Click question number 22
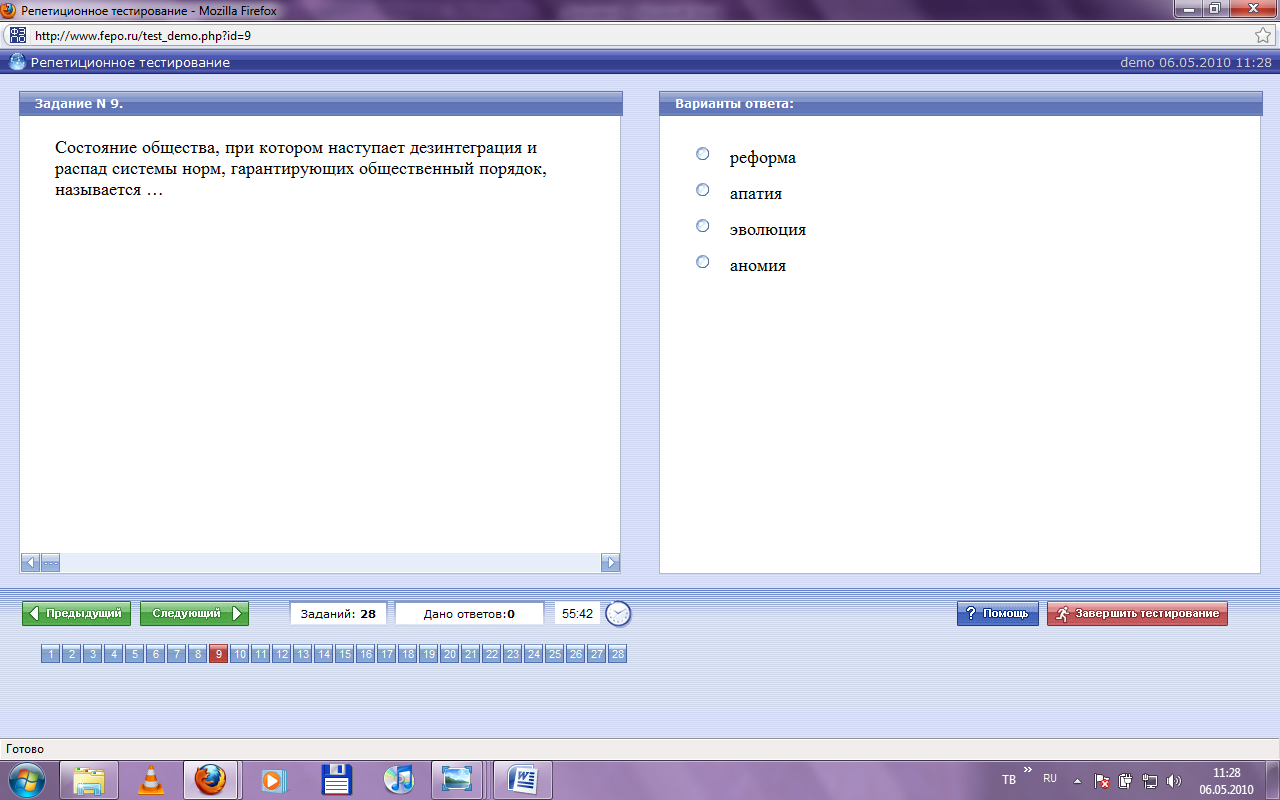Viewport: 1280px width, 800px height. click(491, 654)
